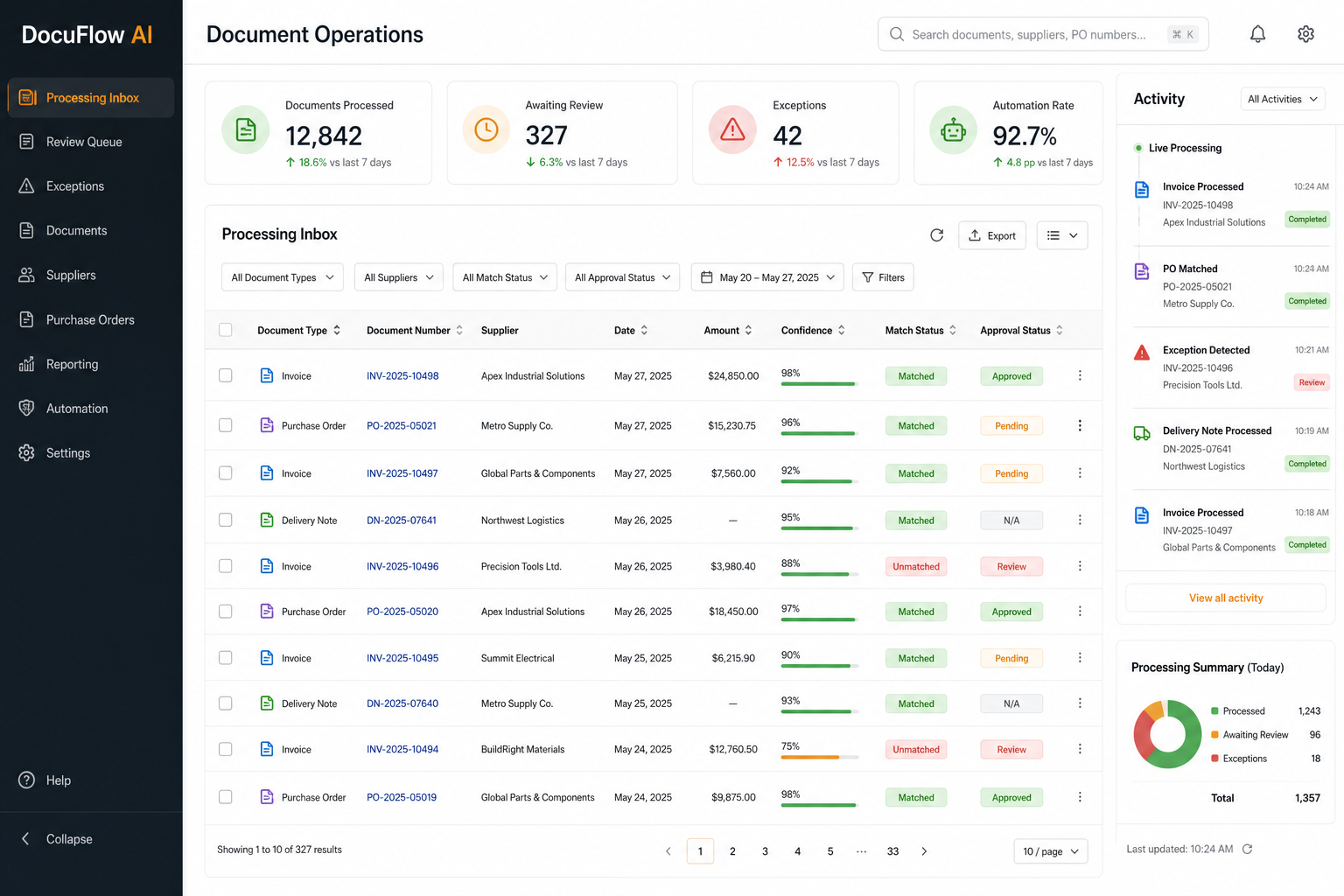The image size is (1344, 896).
Task: Sort by Date column
Action: 644,330
